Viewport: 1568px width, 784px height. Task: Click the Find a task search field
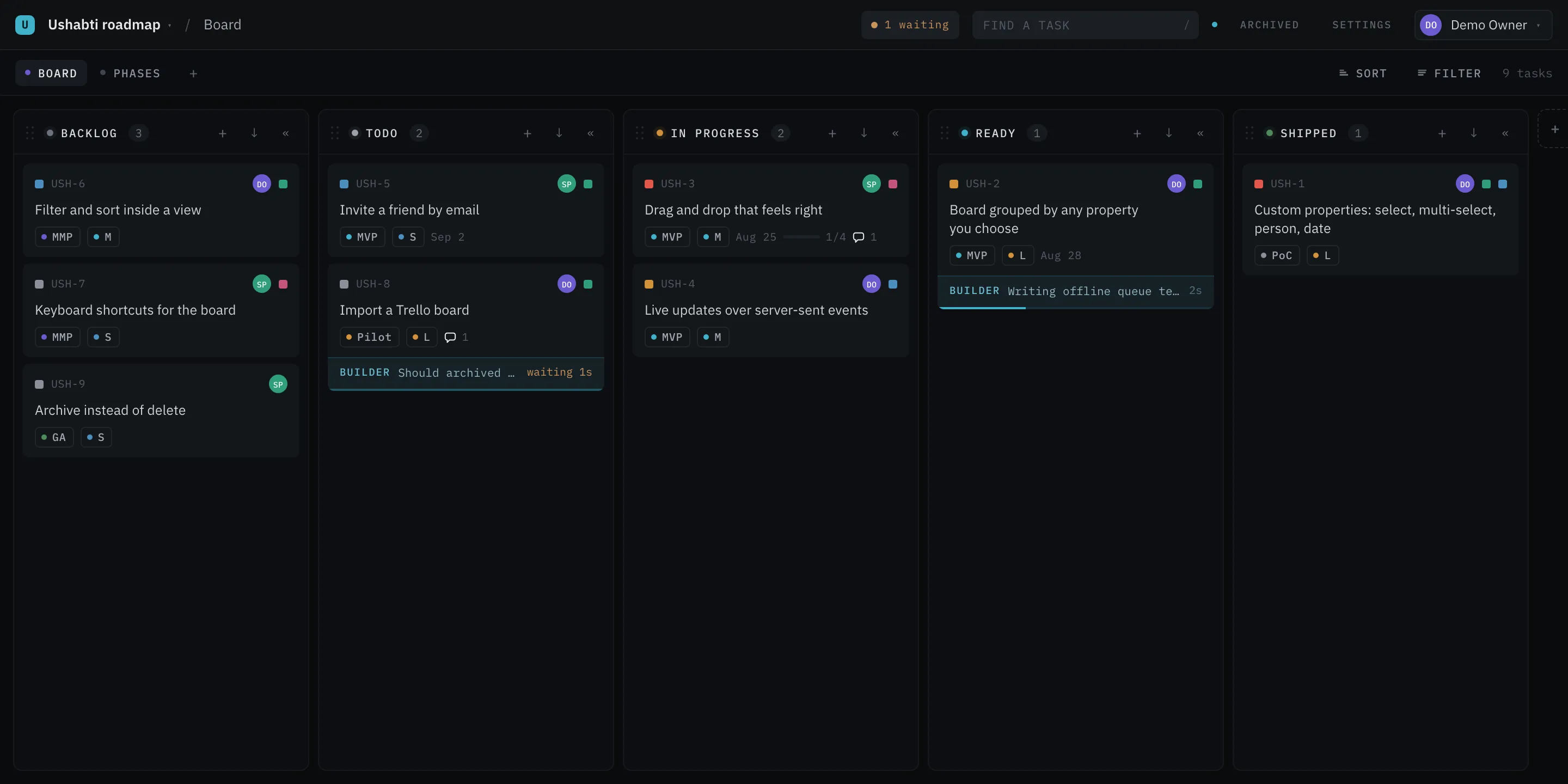point(1085,25)
